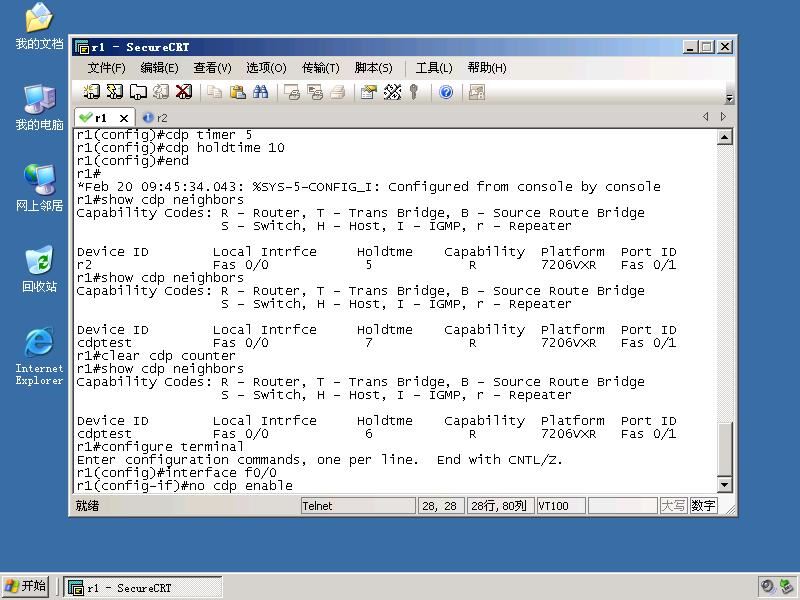Click the Copy toolbar icon
Screen dimensions: 800x600
click(x=214, y=92)
